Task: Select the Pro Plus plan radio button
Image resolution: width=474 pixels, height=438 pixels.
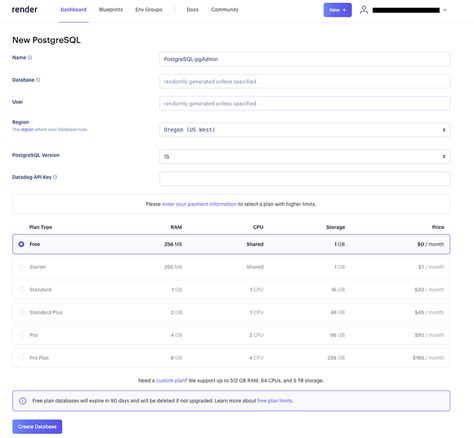Action: (x=21, y=358)
